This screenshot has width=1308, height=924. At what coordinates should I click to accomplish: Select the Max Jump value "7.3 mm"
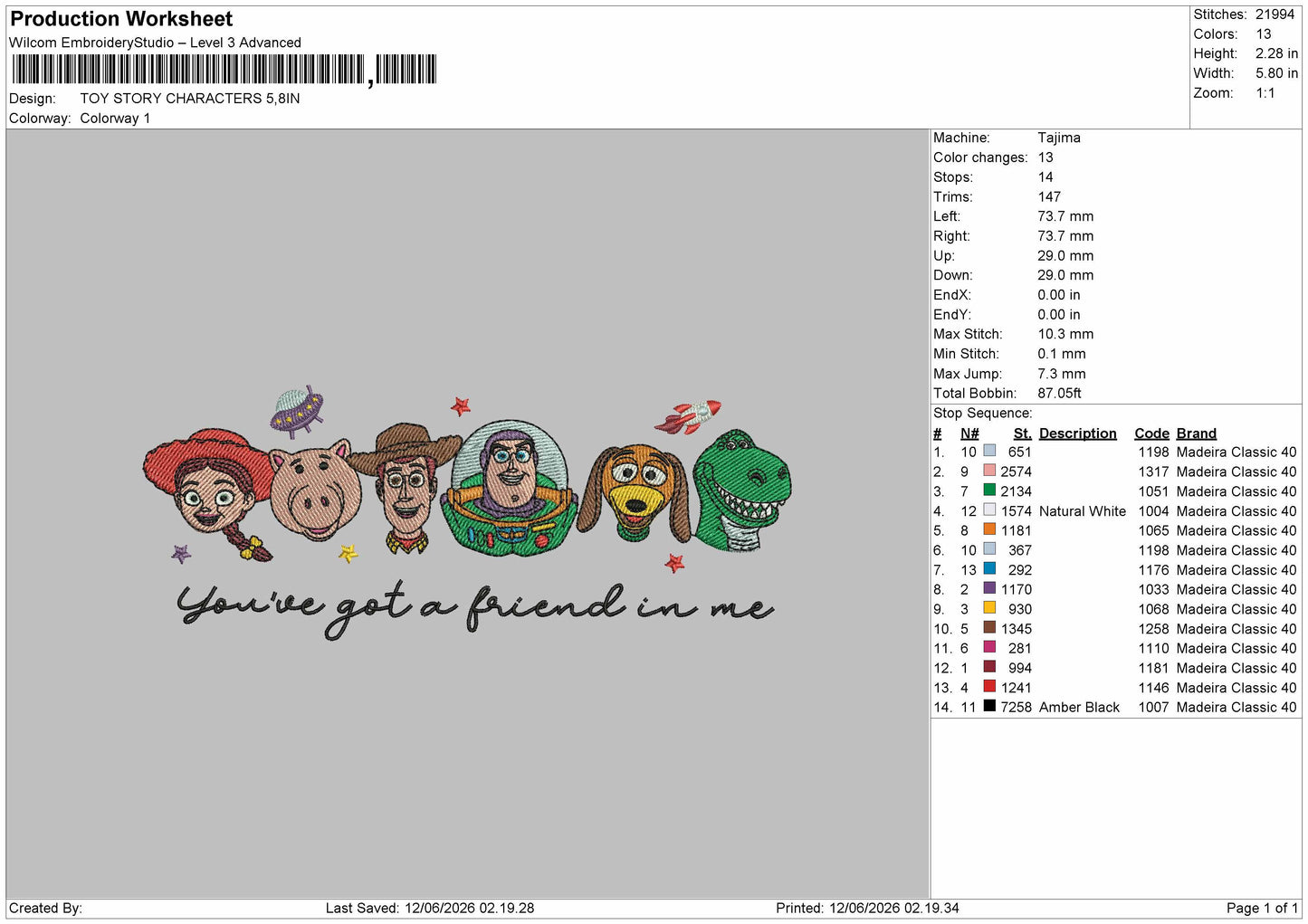1062,374
